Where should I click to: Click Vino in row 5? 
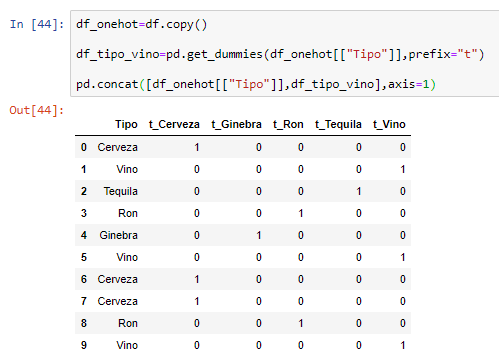click(x=127, y=257)
